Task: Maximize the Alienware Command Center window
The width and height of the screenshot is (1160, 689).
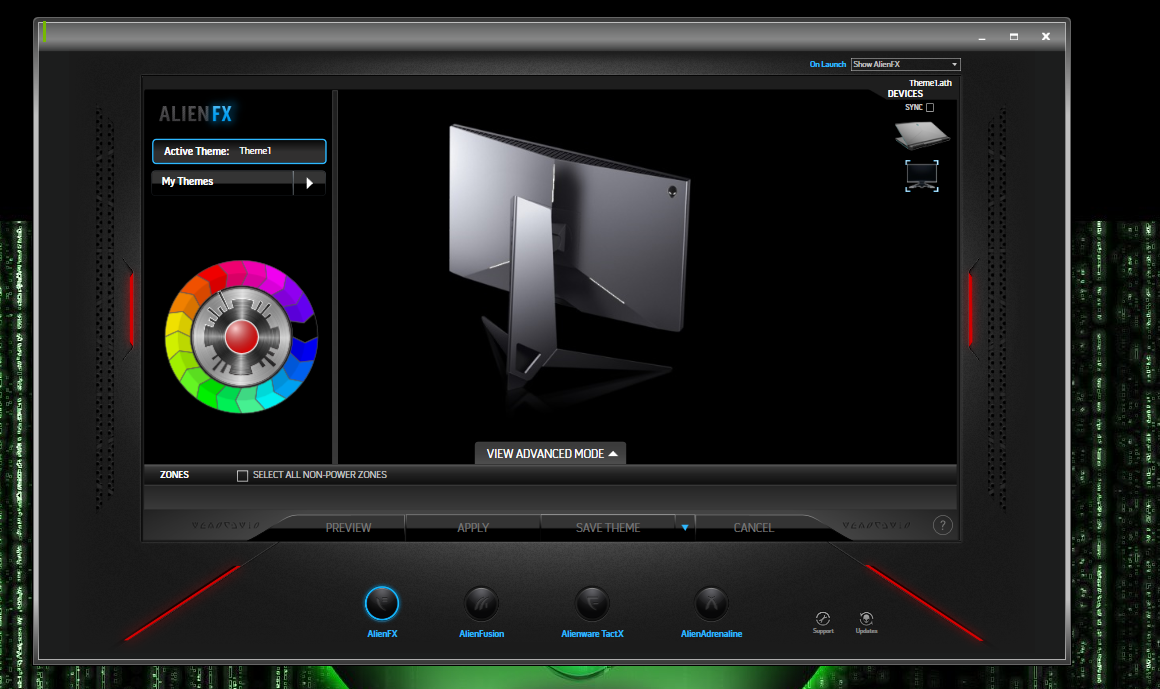Action: point(1014,36)
